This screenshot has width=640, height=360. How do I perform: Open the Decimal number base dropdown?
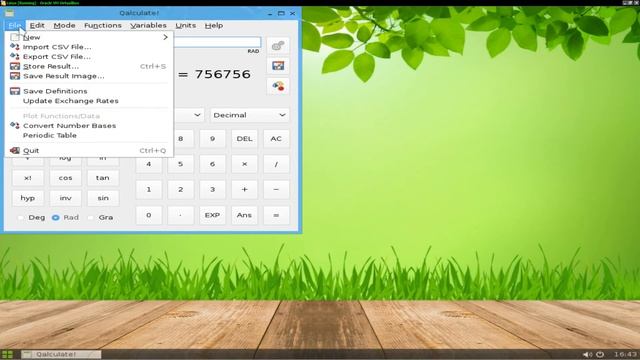249,115
